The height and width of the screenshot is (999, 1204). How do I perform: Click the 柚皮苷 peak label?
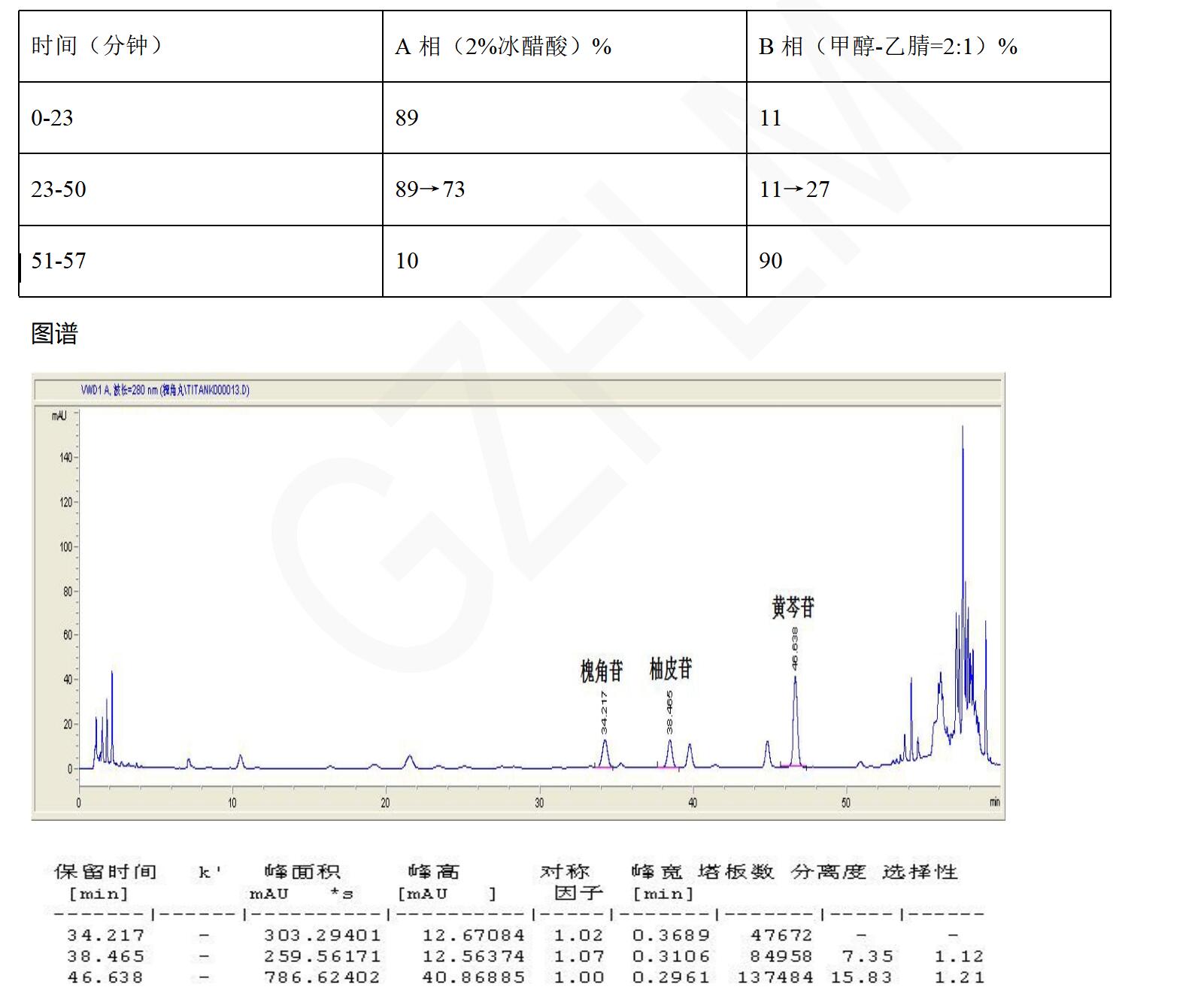pos(671,668)
